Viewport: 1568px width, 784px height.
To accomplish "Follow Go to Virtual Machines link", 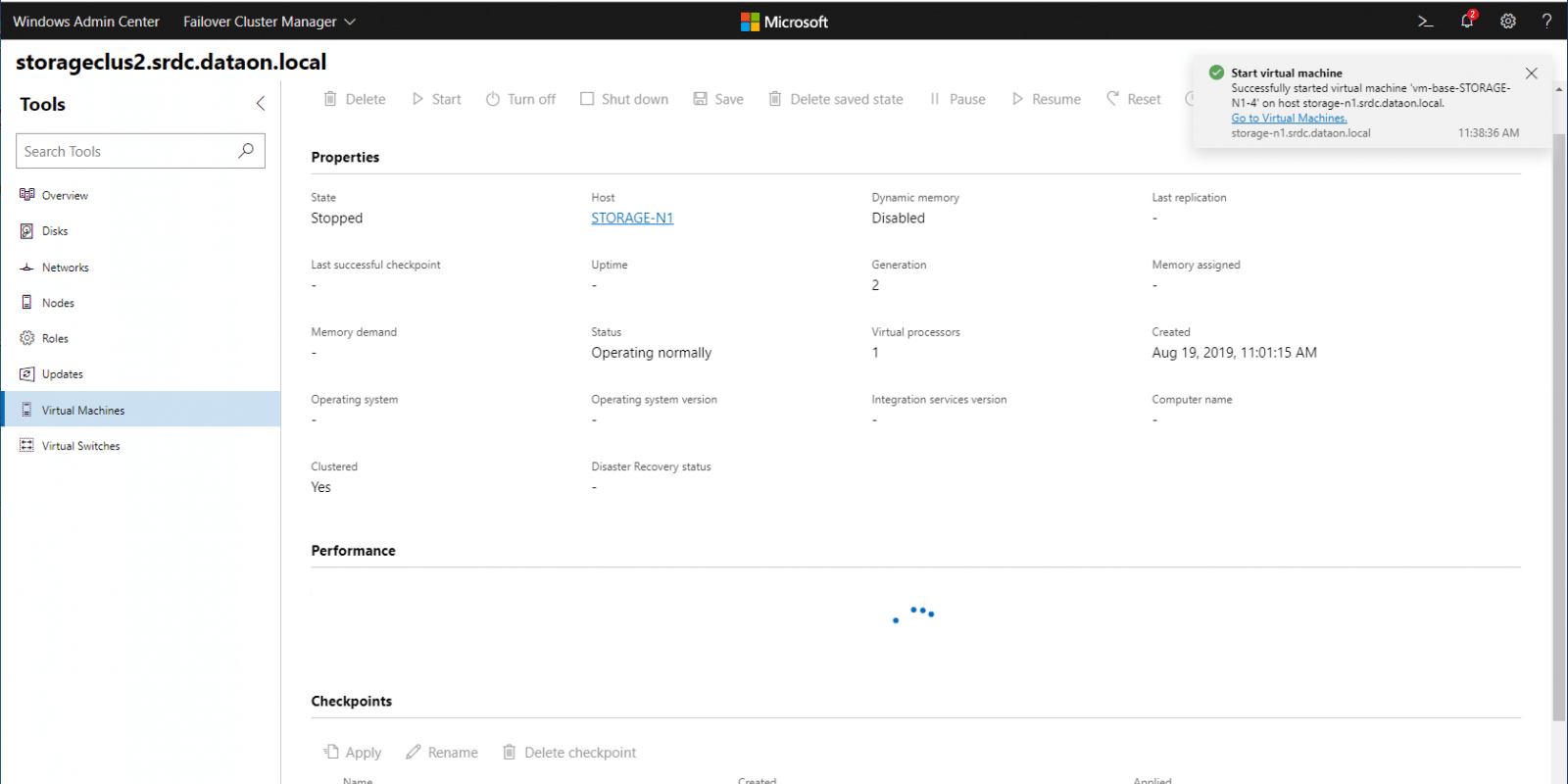I will pyautogui.click(x=1289, y=118).
